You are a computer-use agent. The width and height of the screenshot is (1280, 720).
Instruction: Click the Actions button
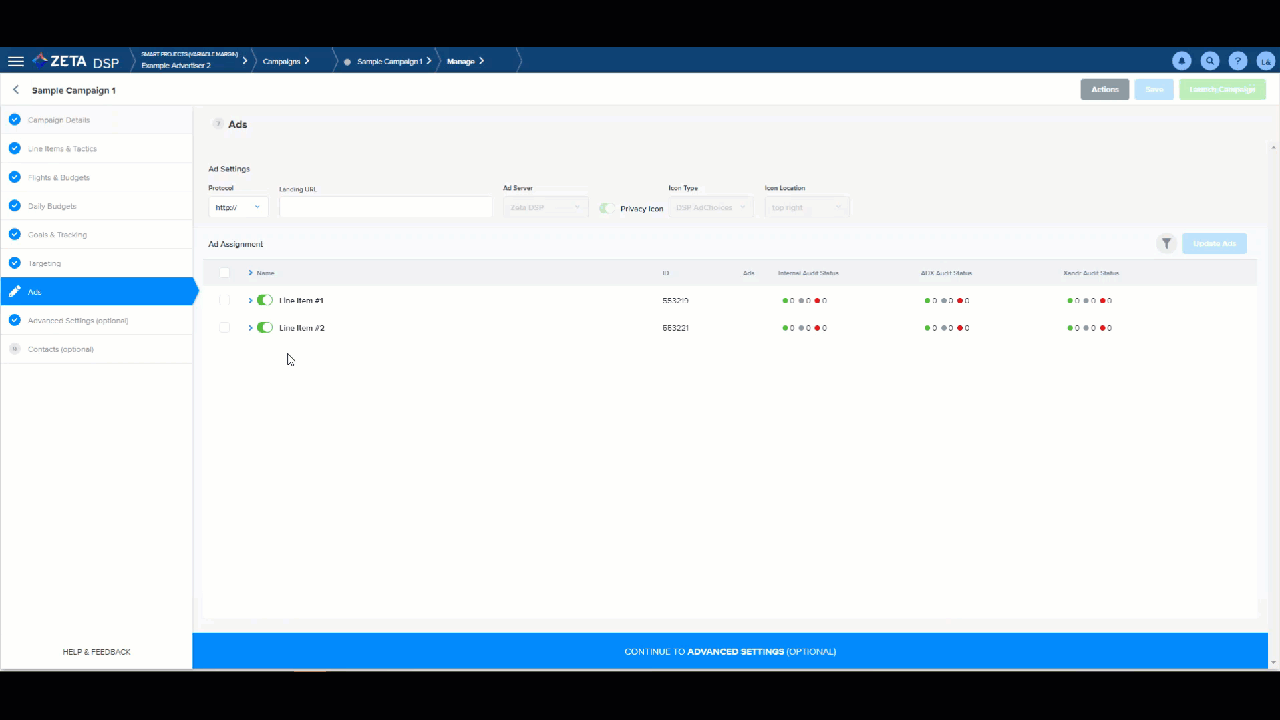click(1104, 90)
